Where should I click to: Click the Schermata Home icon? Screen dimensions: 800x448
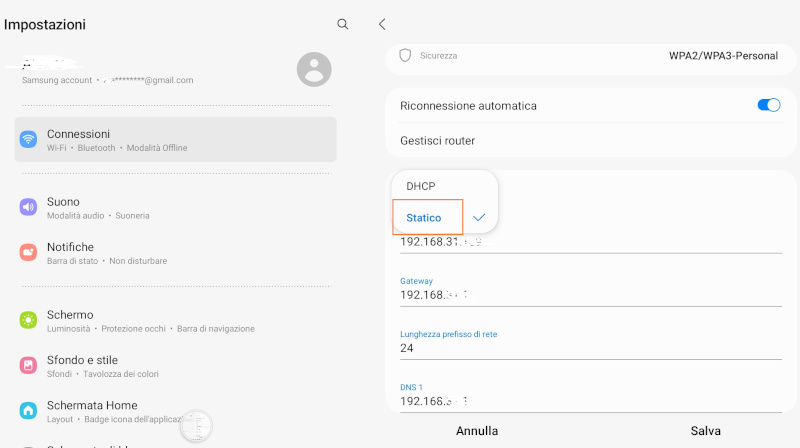pyautogui.click(x=28, y=410)
